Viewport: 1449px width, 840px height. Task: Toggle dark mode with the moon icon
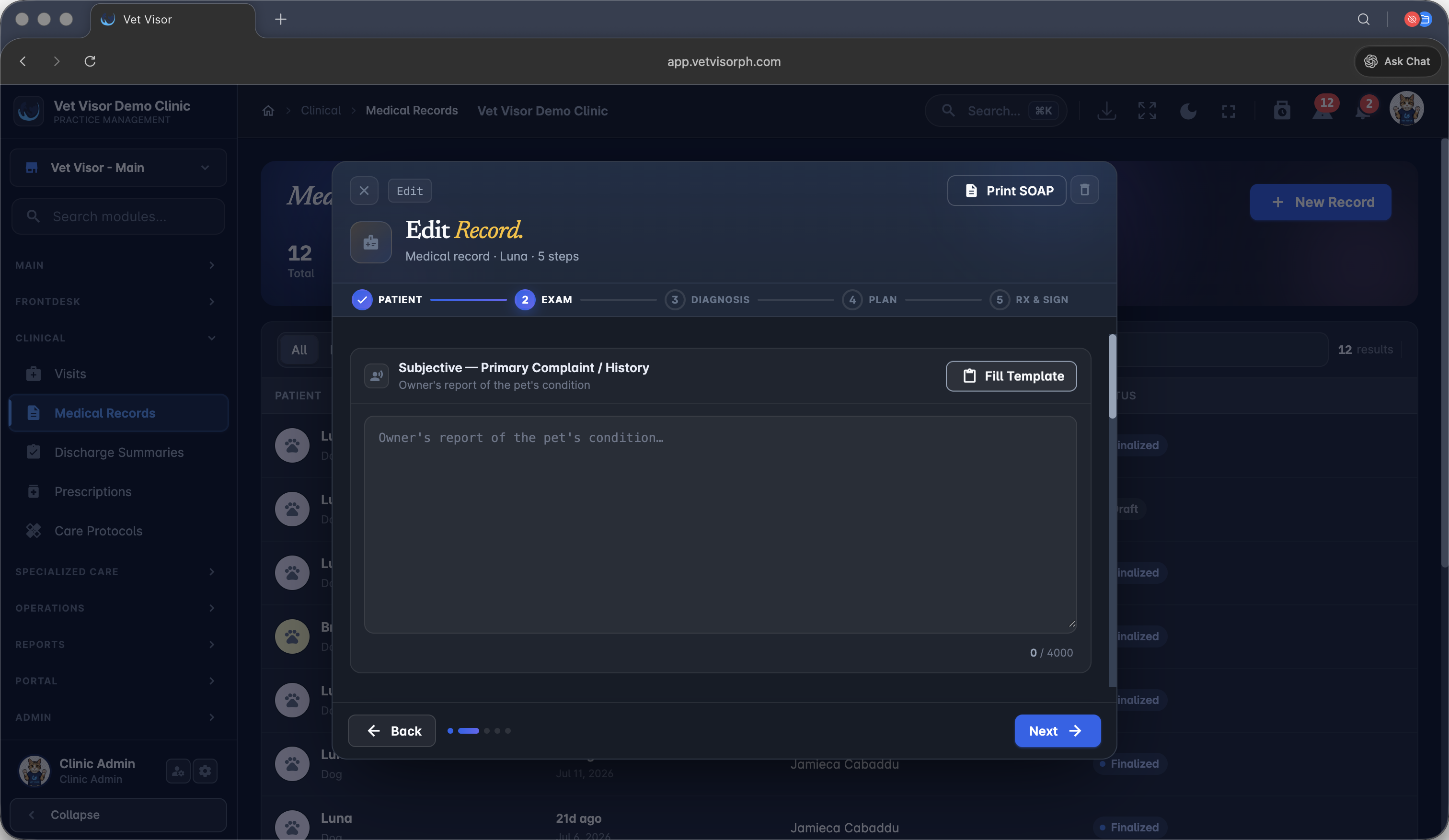point(1188,111)
